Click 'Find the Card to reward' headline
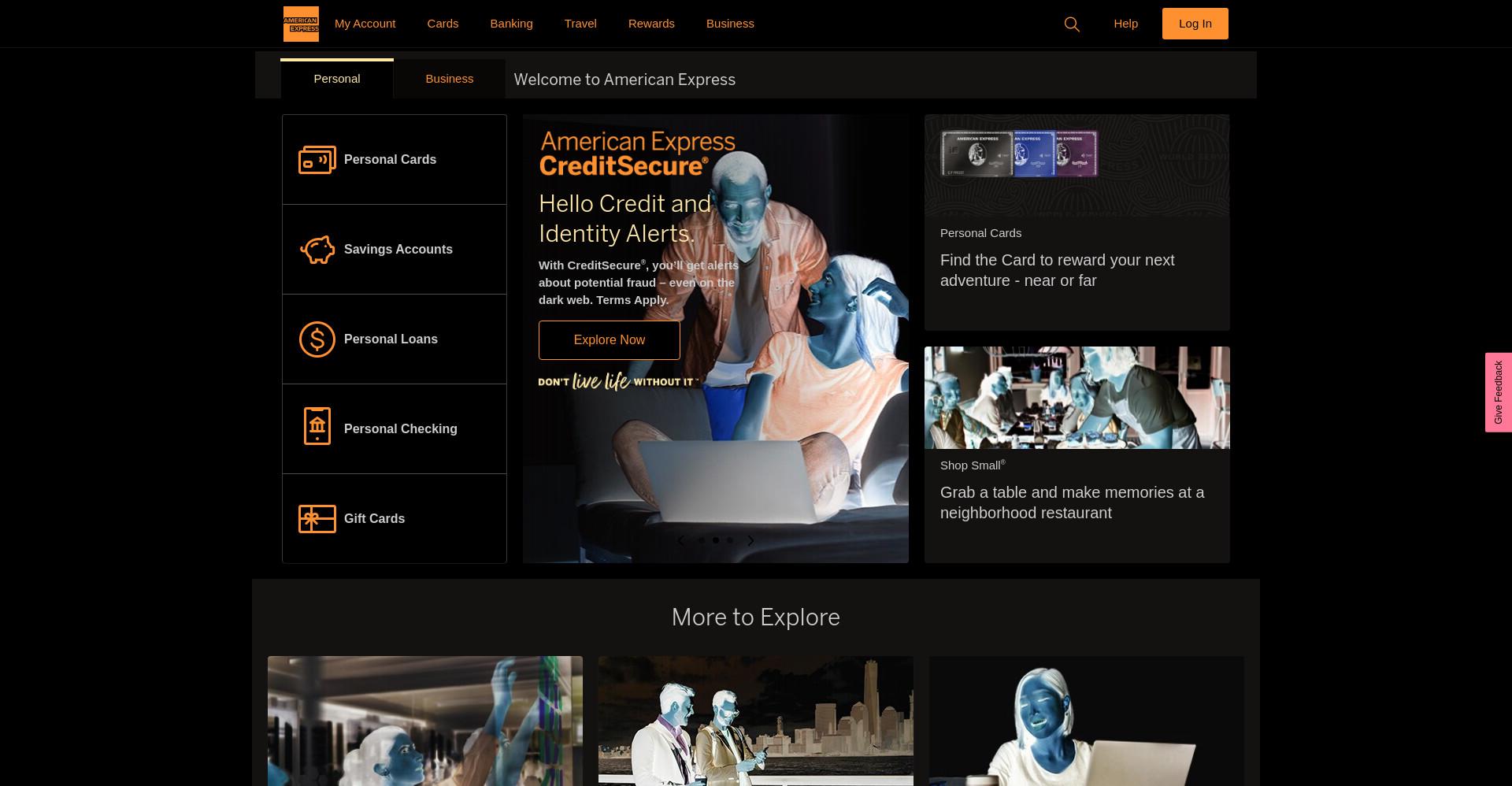The height and width of the screenshot is (786, 1512). pyautogui.click(x=1057, y=270)
